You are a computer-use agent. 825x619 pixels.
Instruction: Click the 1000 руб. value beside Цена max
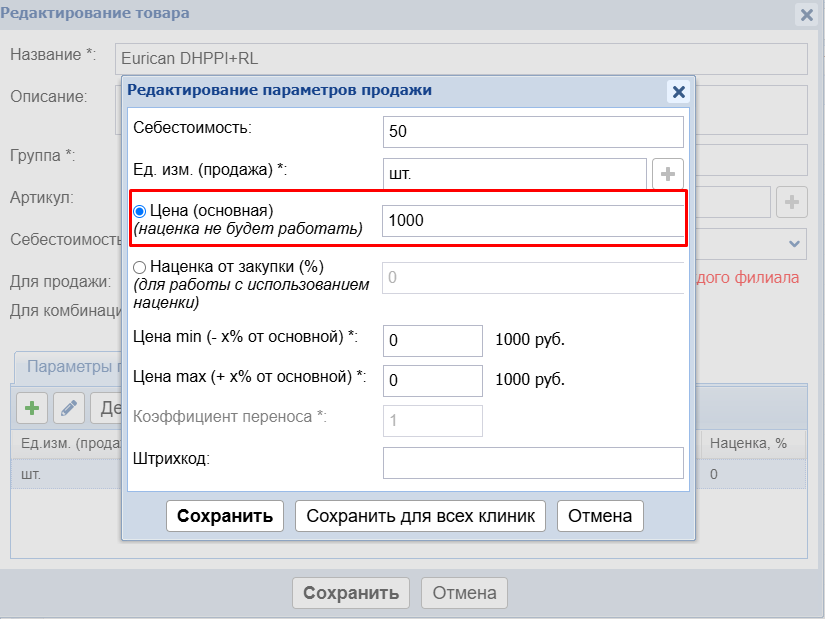click(530, 380)
